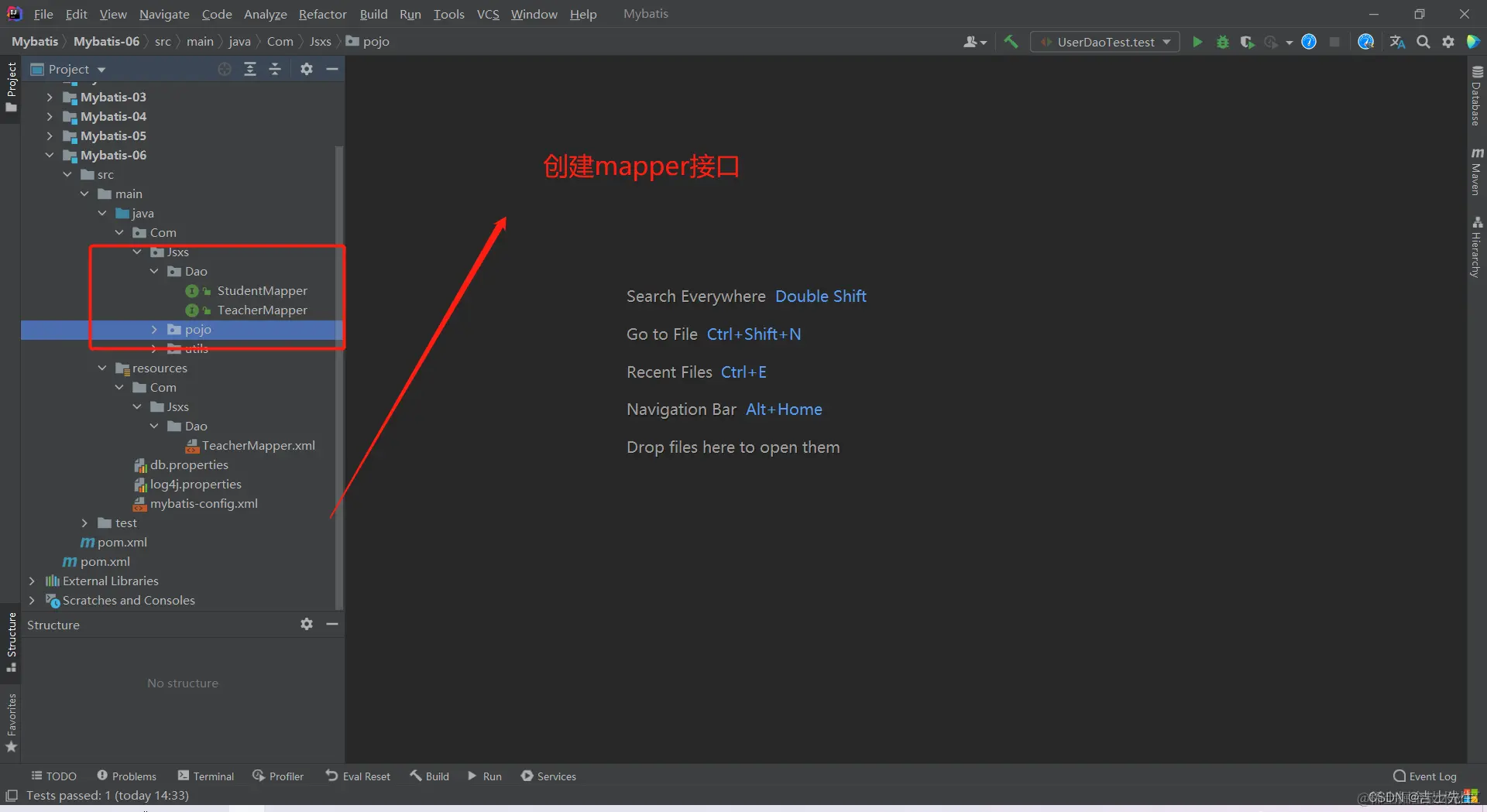
Task: Open the Problems tool window button
Action: tap(127, 776)
